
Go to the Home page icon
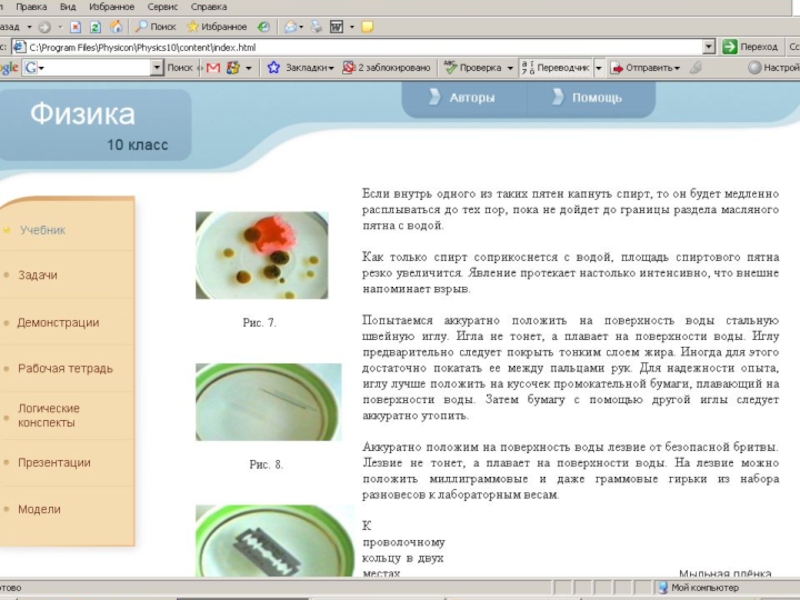click(x=116, y=27)
